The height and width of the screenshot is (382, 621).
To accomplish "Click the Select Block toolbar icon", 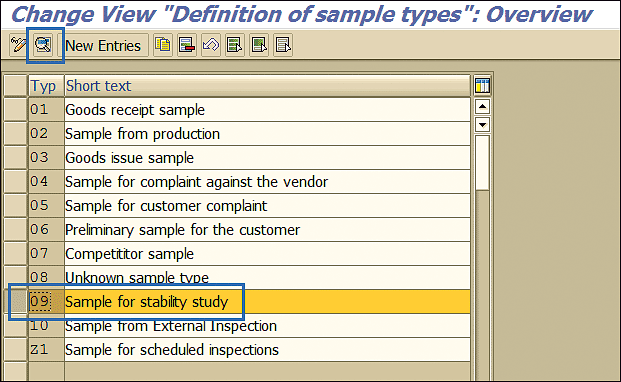I will 259,45.
